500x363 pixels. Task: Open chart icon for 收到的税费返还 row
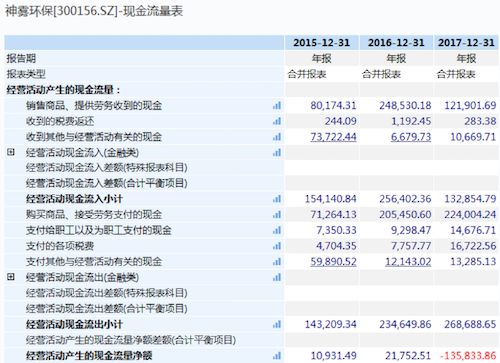pyautogui.click(x=277, y=121)
